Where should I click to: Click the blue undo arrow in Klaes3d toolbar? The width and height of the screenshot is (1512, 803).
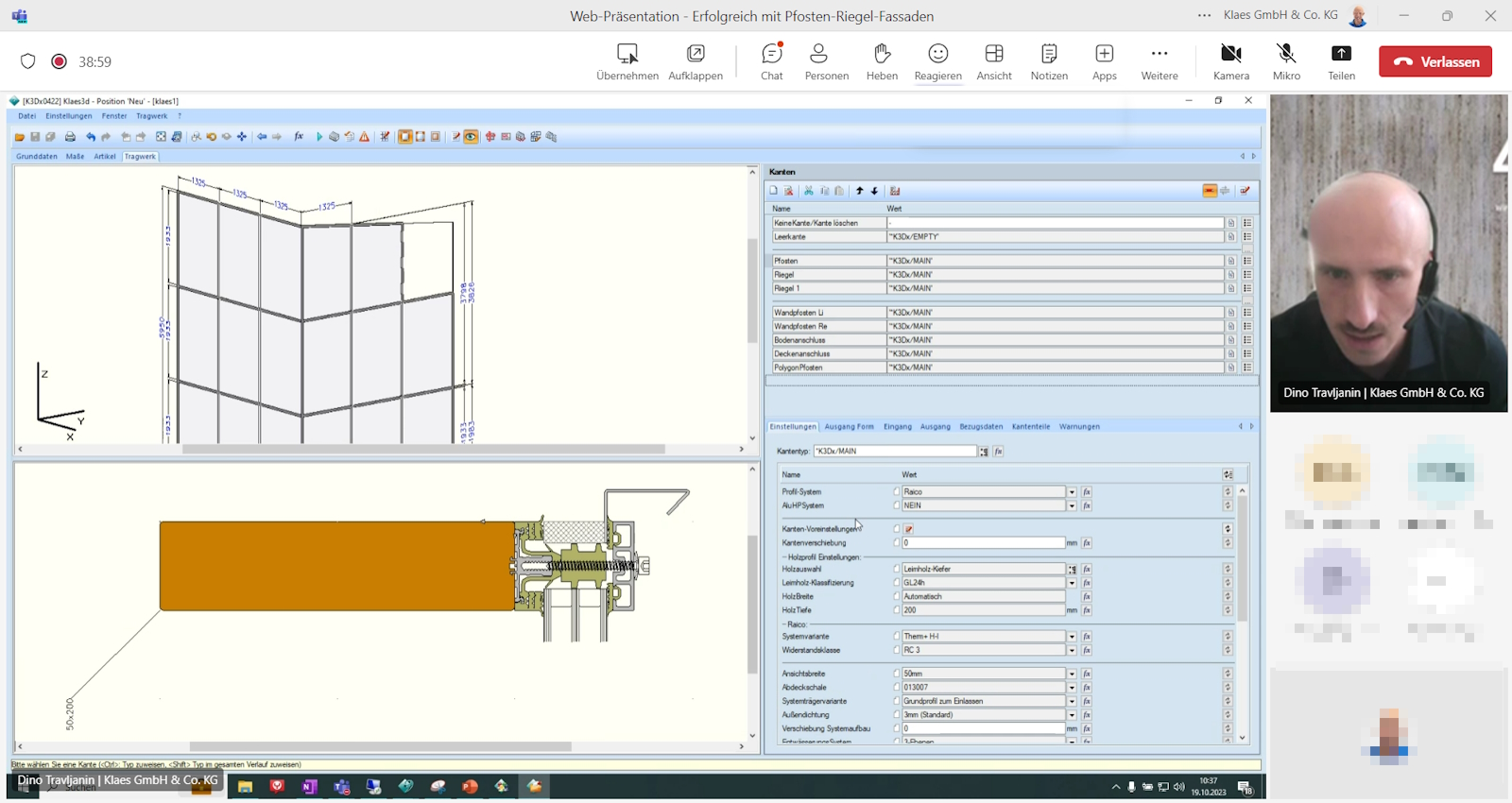[91, 137]
